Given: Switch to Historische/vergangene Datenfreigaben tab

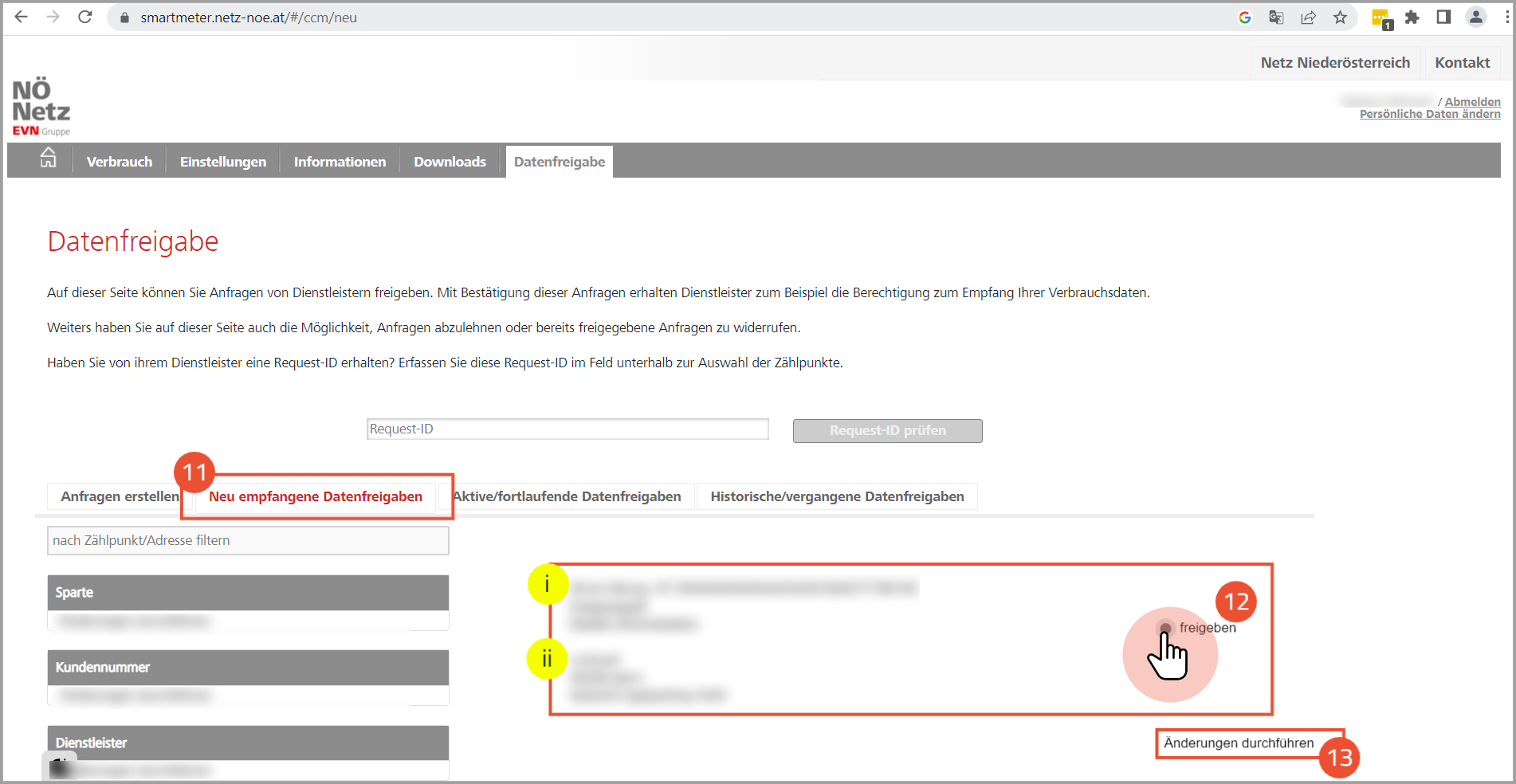Looking at the screenshot, I should (837, 496).
